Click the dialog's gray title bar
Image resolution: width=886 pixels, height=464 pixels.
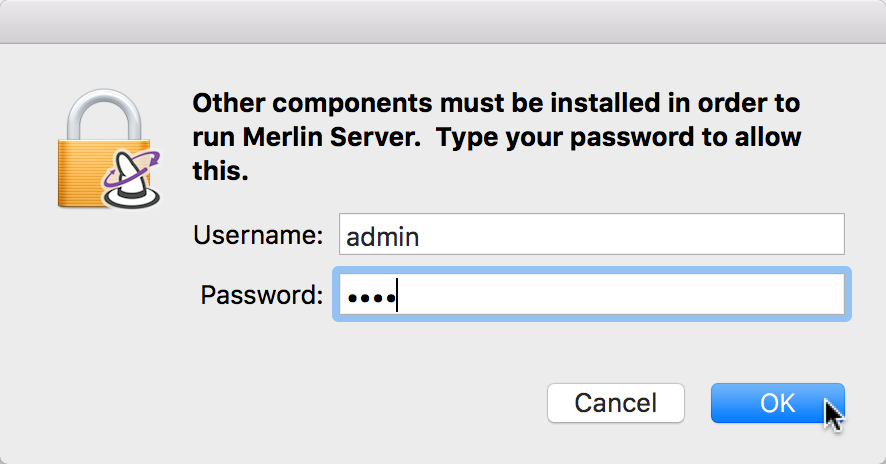pyautogui.click(x=443, y=21)
